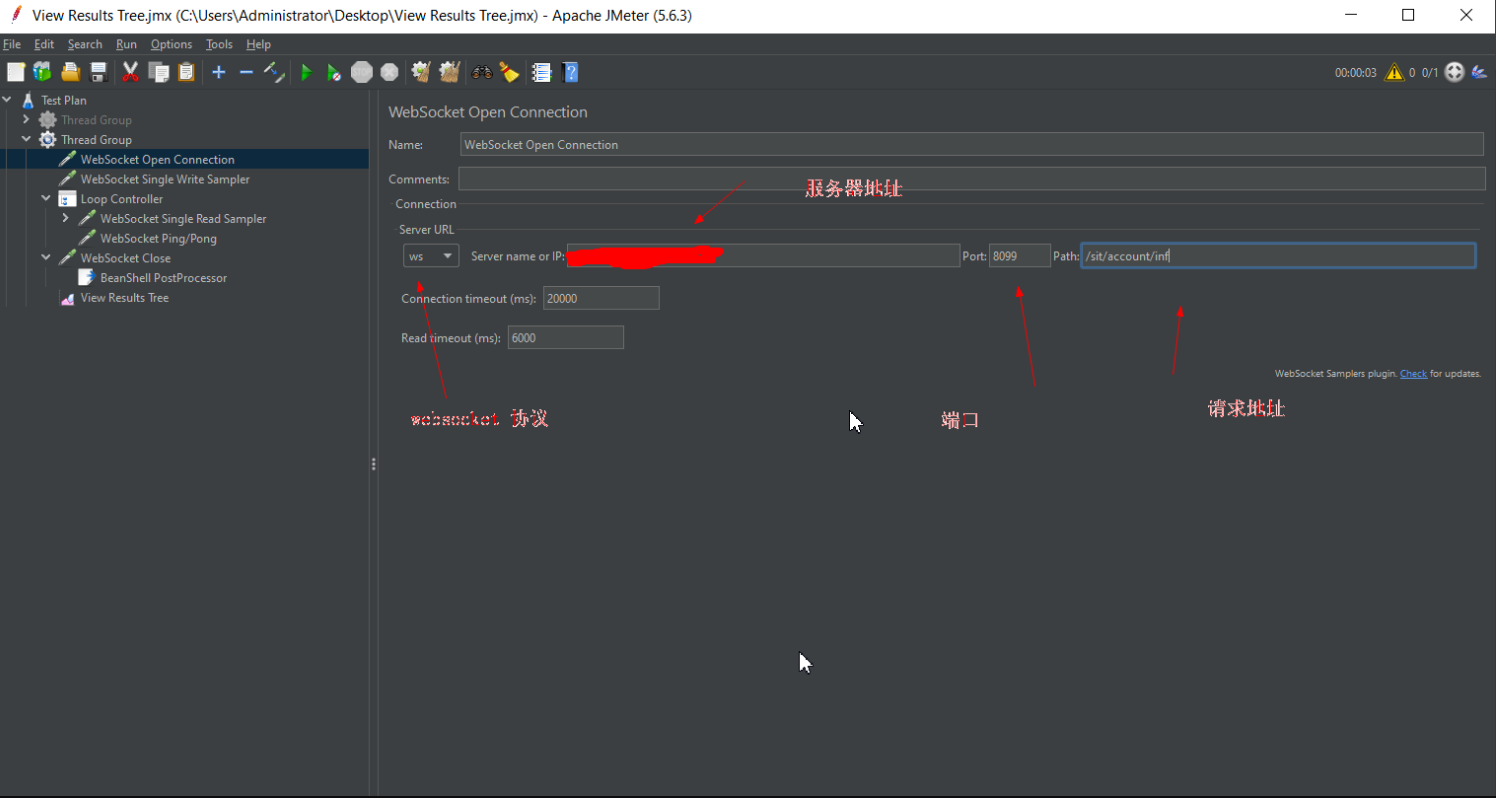The height and width of the screenshot is (798, 1496).
Task: Copy the selected element using the toolbar
Action: point(158,72)
